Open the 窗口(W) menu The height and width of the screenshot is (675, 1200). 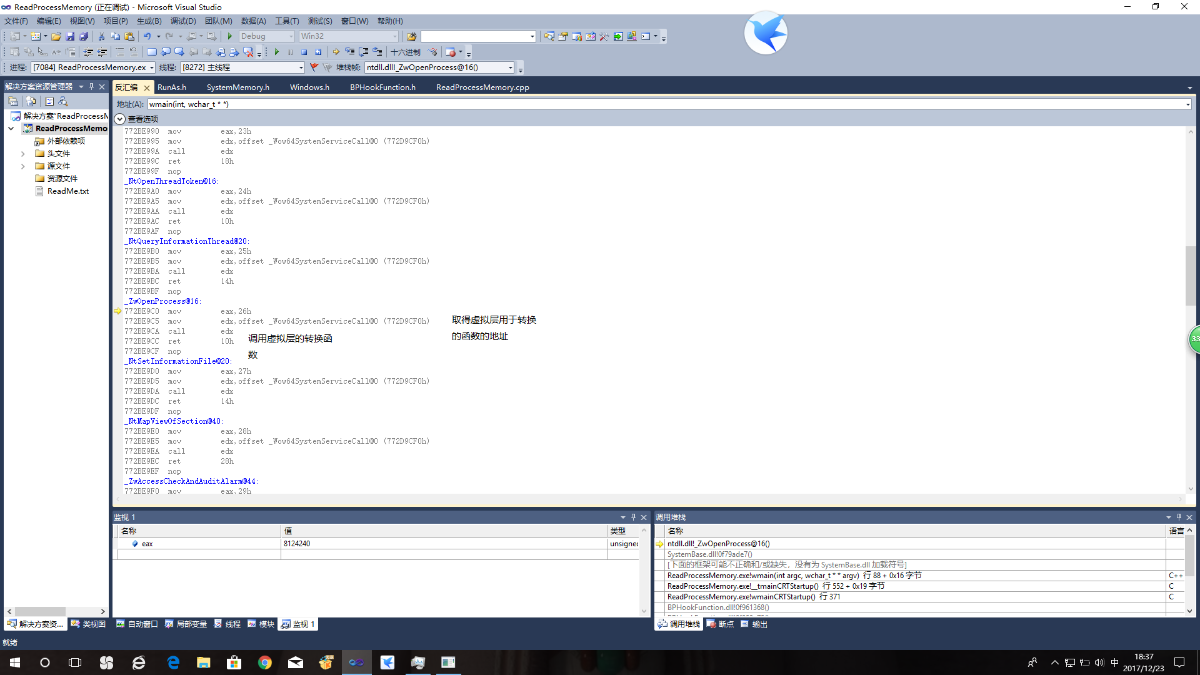[x=354, y=21]
